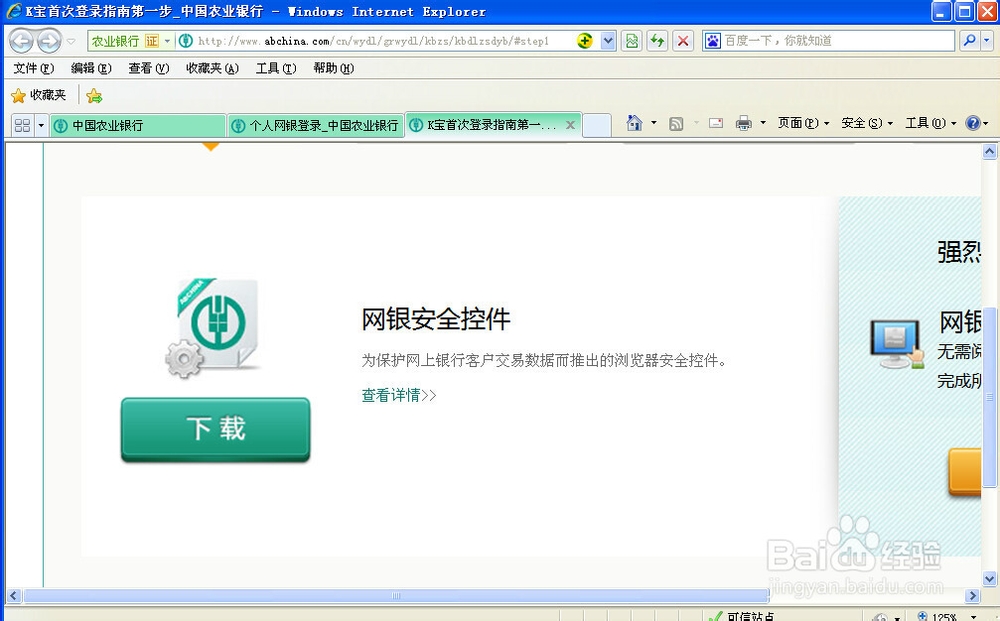This screenshot has height=621, width=1000.
Task: Open recent pages dropdown beside navigation arrows
Action: tap(71, 41)
